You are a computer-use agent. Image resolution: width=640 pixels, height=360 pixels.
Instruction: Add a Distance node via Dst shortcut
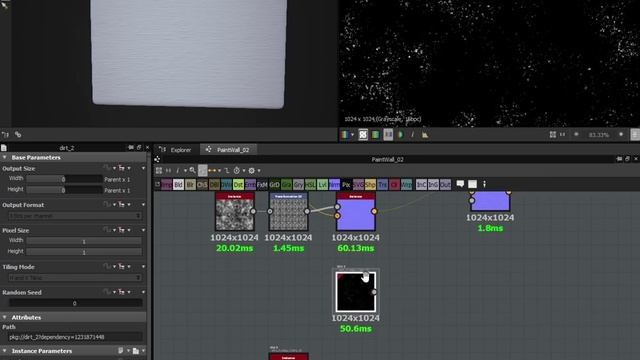tap(238, 185)
